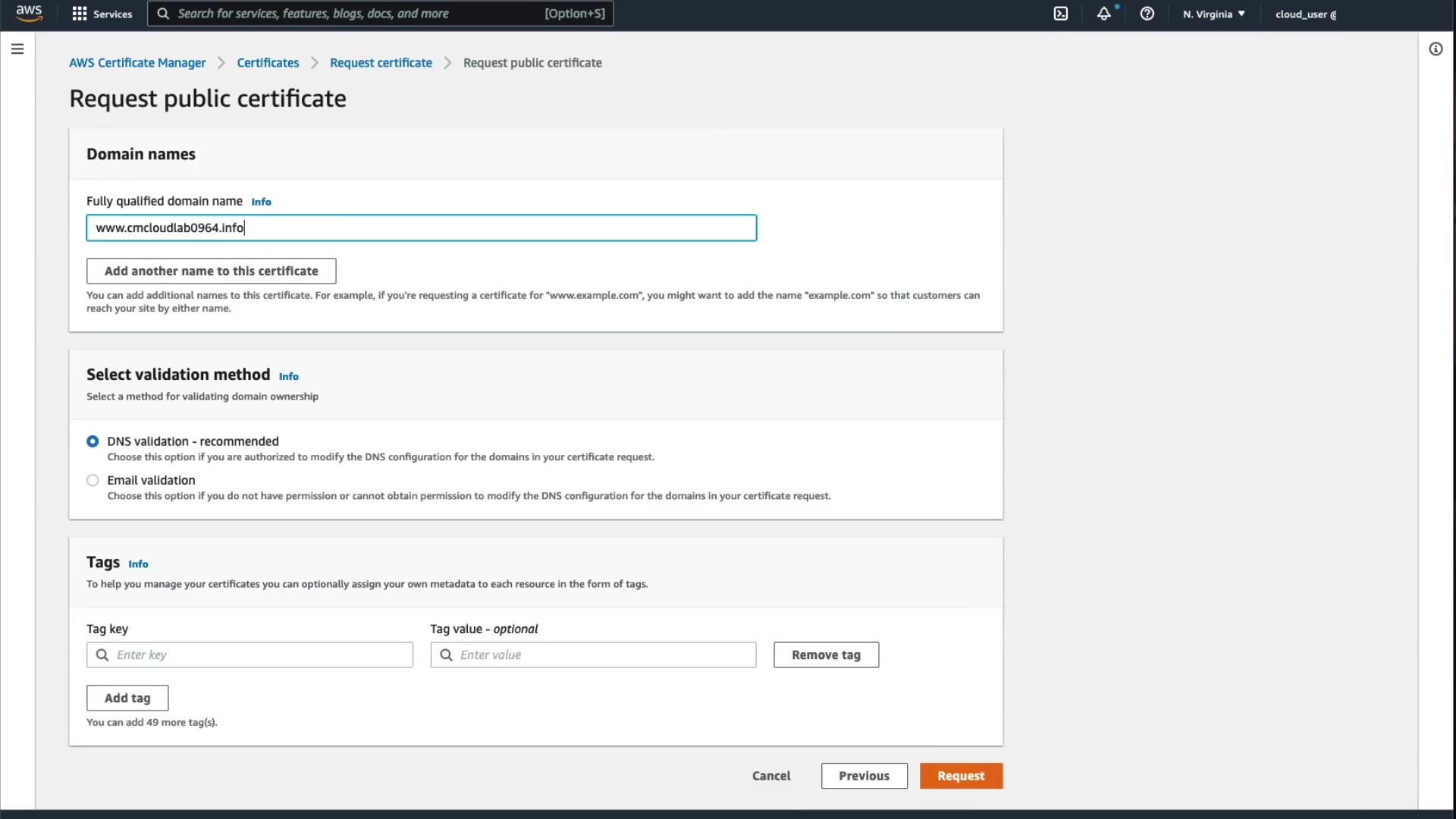Open the notifications bell
The height and width of the screenshot is (819, 1456).
1103,14
